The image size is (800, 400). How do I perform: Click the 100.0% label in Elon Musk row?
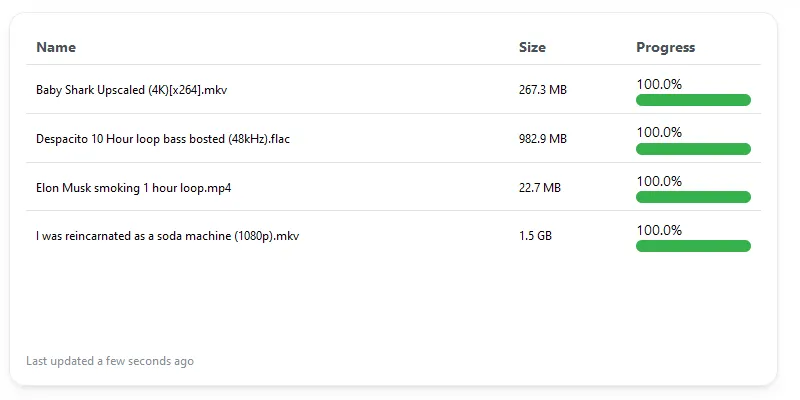point(659,181)
